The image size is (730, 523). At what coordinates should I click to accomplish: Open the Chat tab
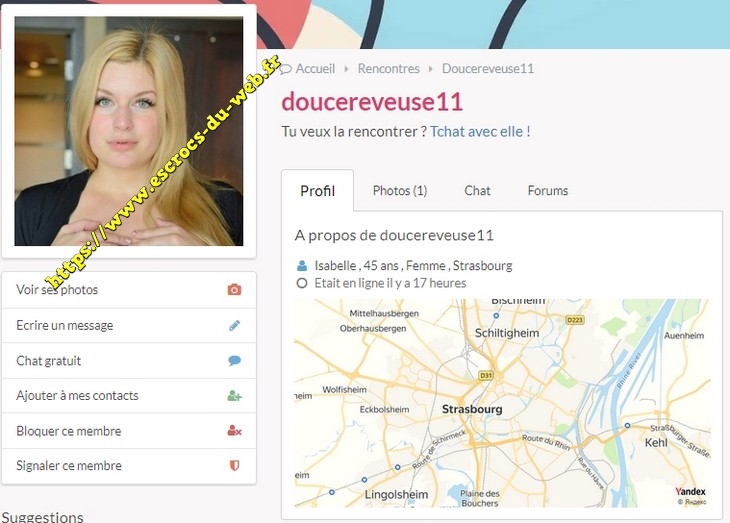coord(477,191)
